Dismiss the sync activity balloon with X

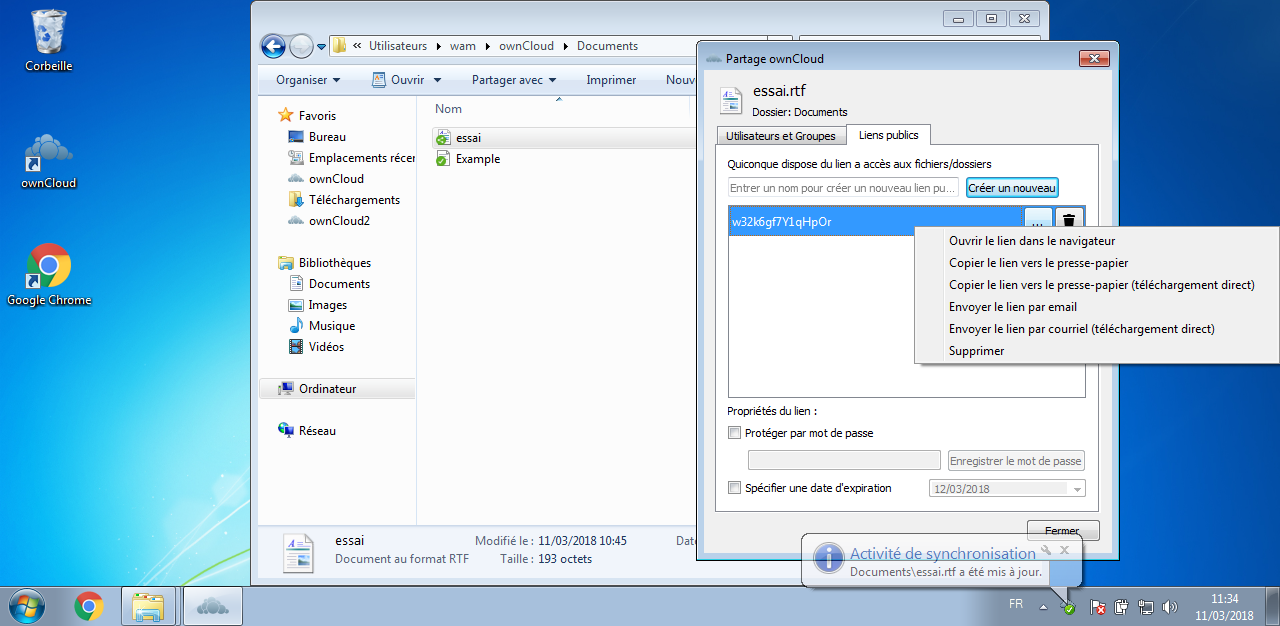pyautogui.click(x=1065, y=550)
